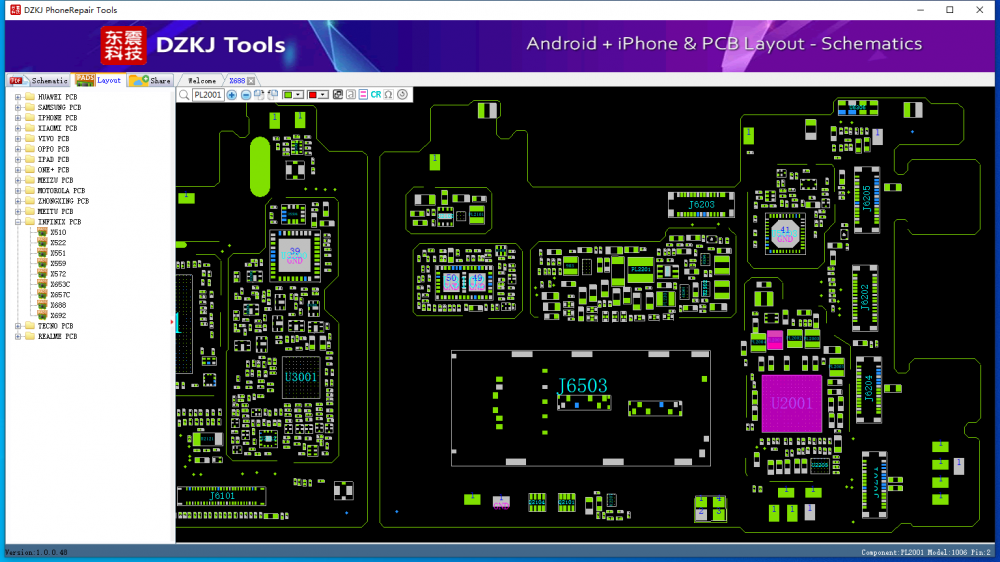Click the magnifier search icon
This screenshot has width=1000, height=562.
pyautogui.click(x=184, y=95)
